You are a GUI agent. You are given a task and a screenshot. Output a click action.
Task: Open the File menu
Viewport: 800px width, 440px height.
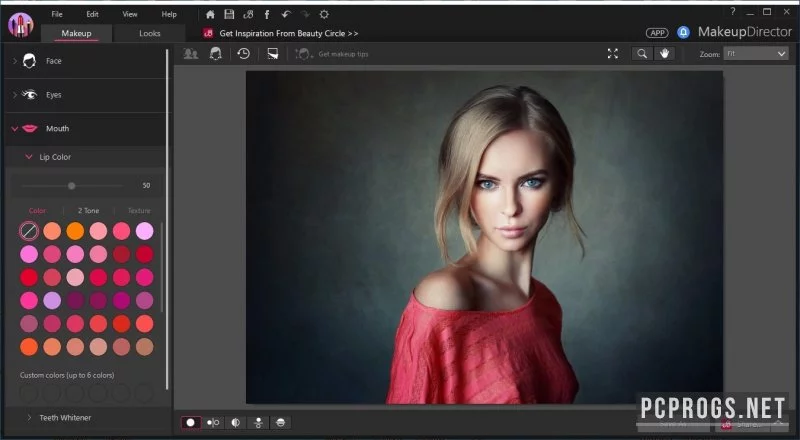[x=57, y=14]
